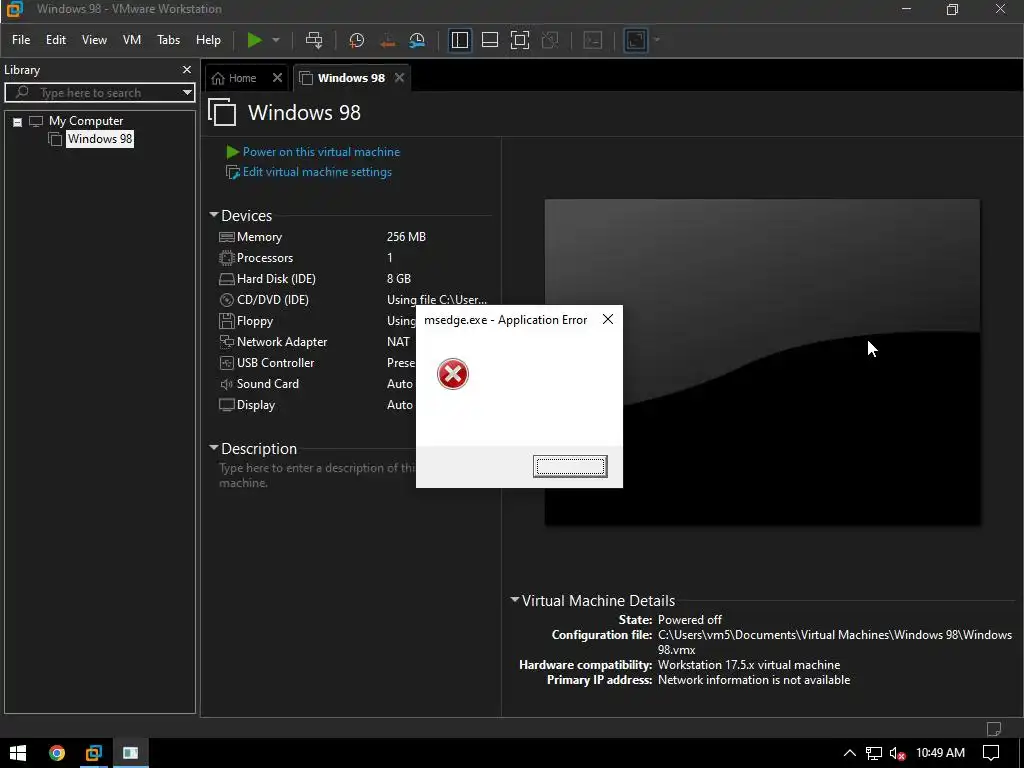Click the stretch guest display icon
The width and height of the screenshot is (1024, 768).
635,40
